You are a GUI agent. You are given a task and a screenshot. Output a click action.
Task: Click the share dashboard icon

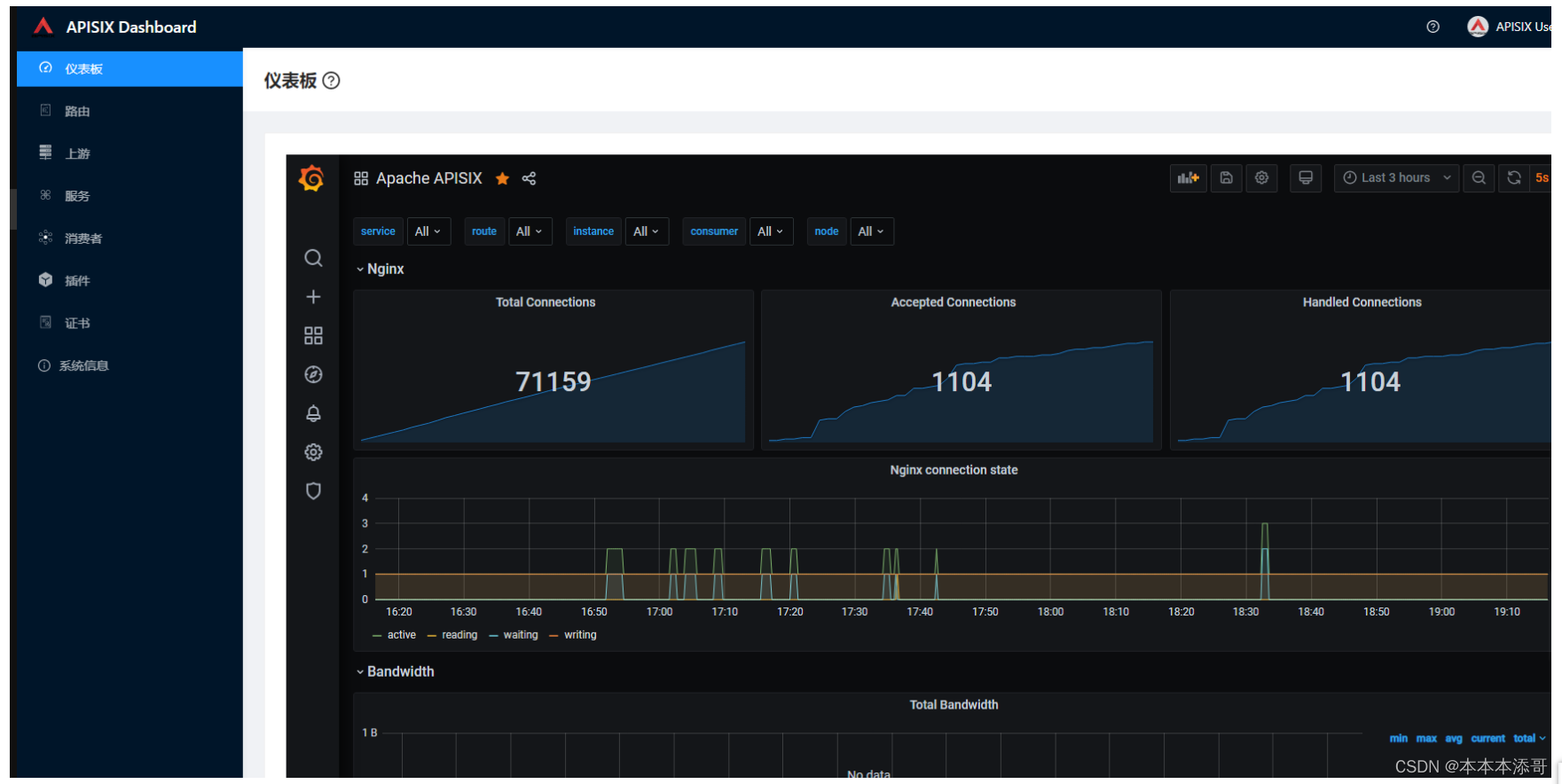coord(529,178)
